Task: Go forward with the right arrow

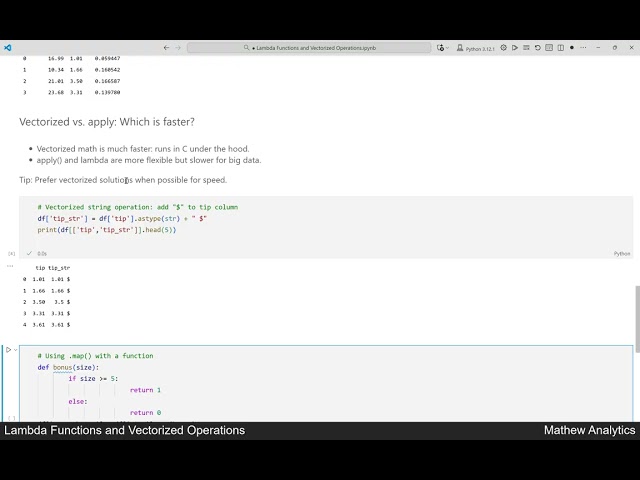Action: 178,48
